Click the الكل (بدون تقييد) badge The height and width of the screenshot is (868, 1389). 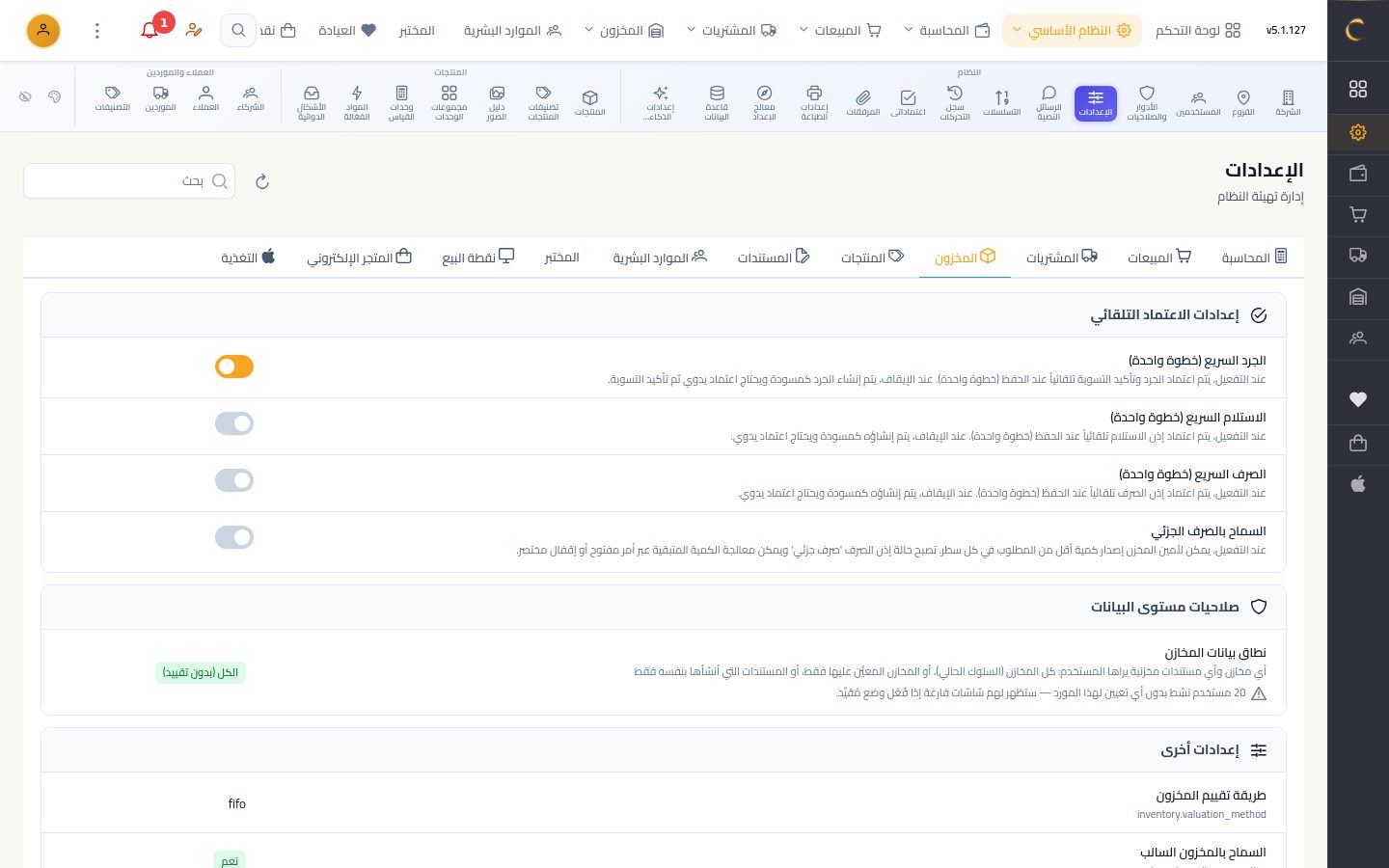[201, 672]
